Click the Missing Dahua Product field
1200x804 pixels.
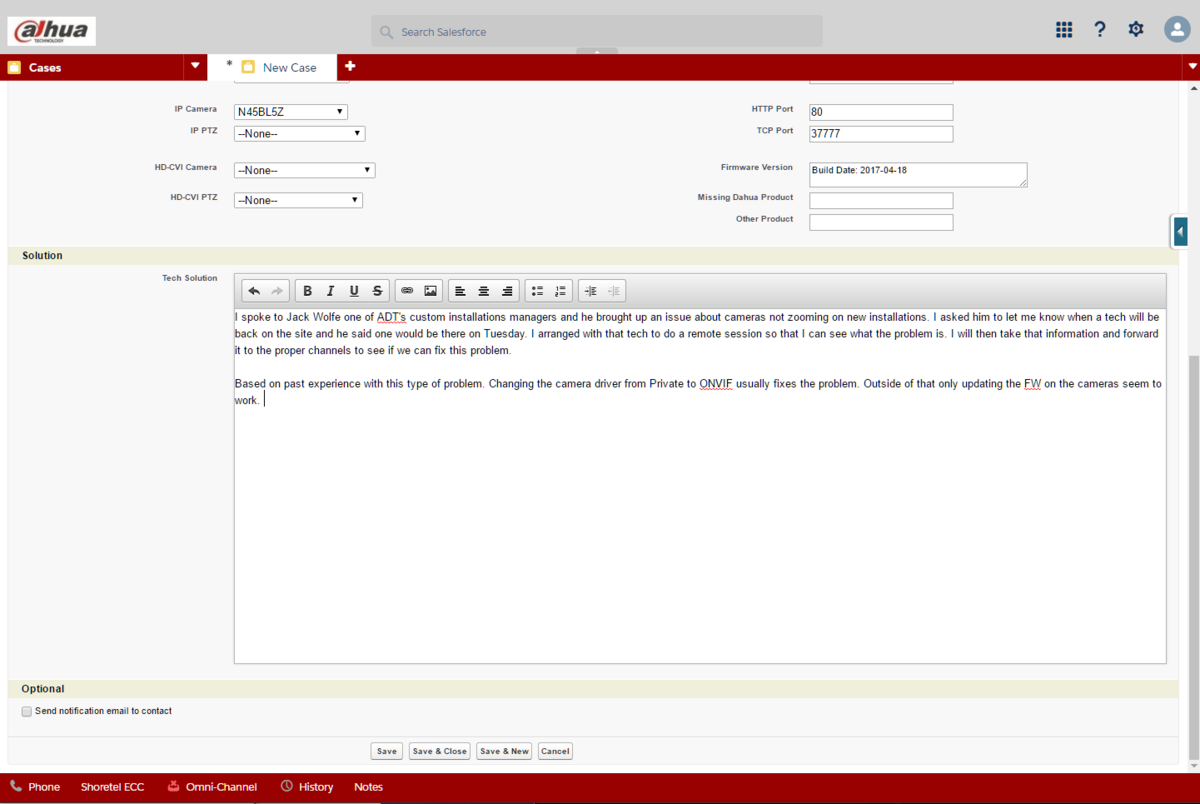click(x=881, y=201)
